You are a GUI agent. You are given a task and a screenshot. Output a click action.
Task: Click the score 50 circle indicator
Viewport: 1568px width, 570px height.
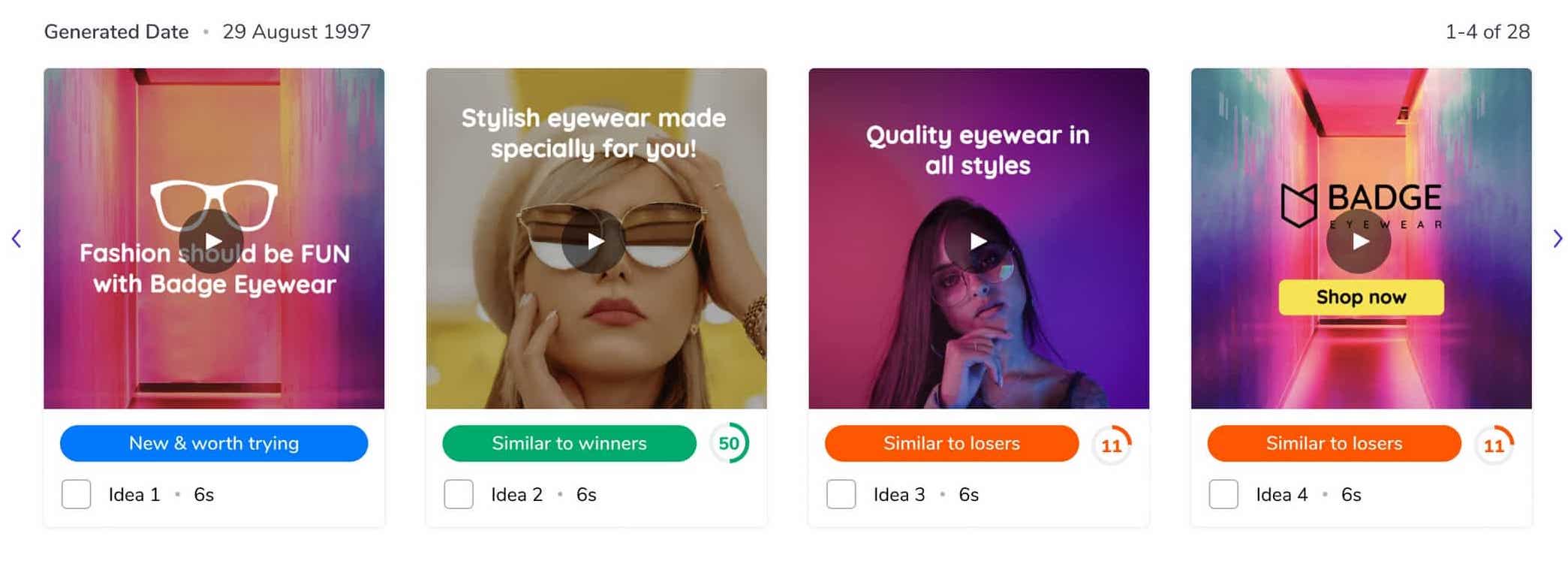[x=730, y=443]
